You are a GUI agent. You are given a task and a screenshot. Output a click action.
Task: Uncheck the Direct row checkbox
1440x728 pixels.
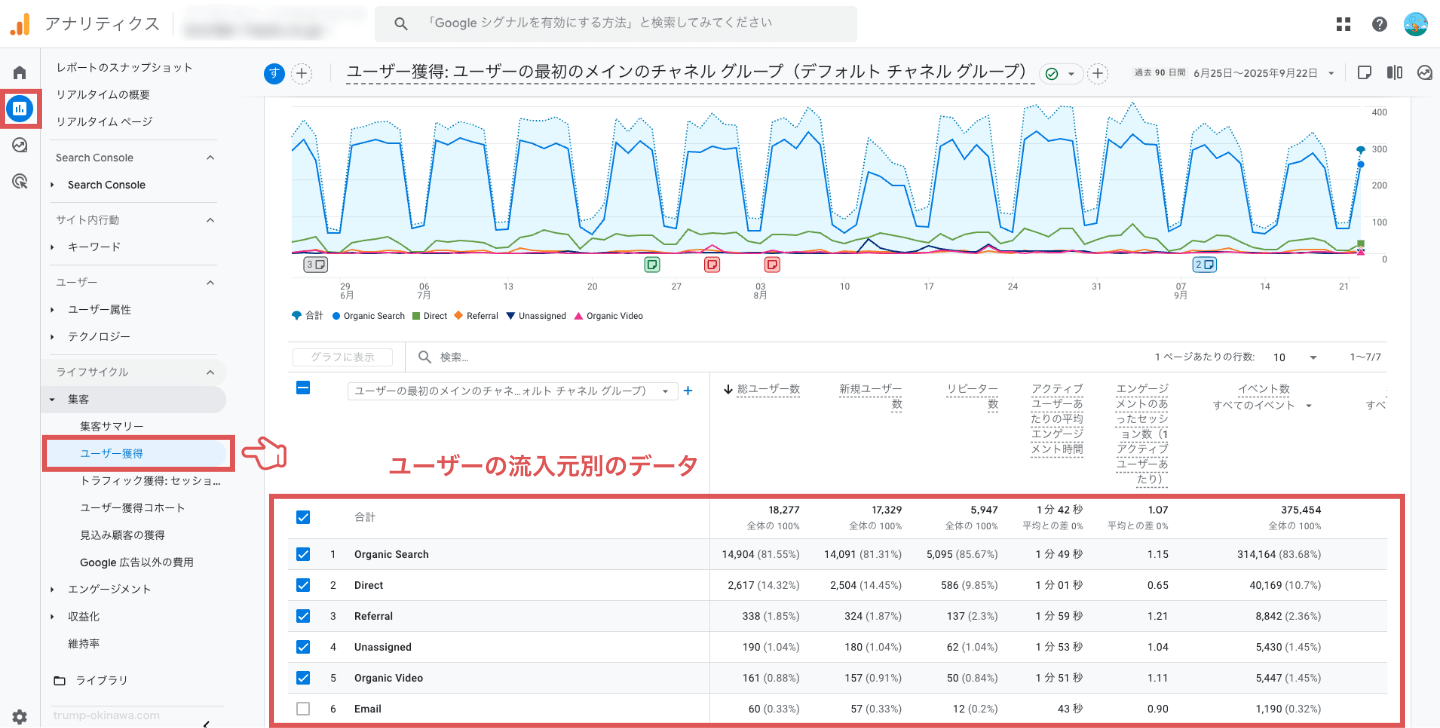pyautogui.click(x=303, y=585)
